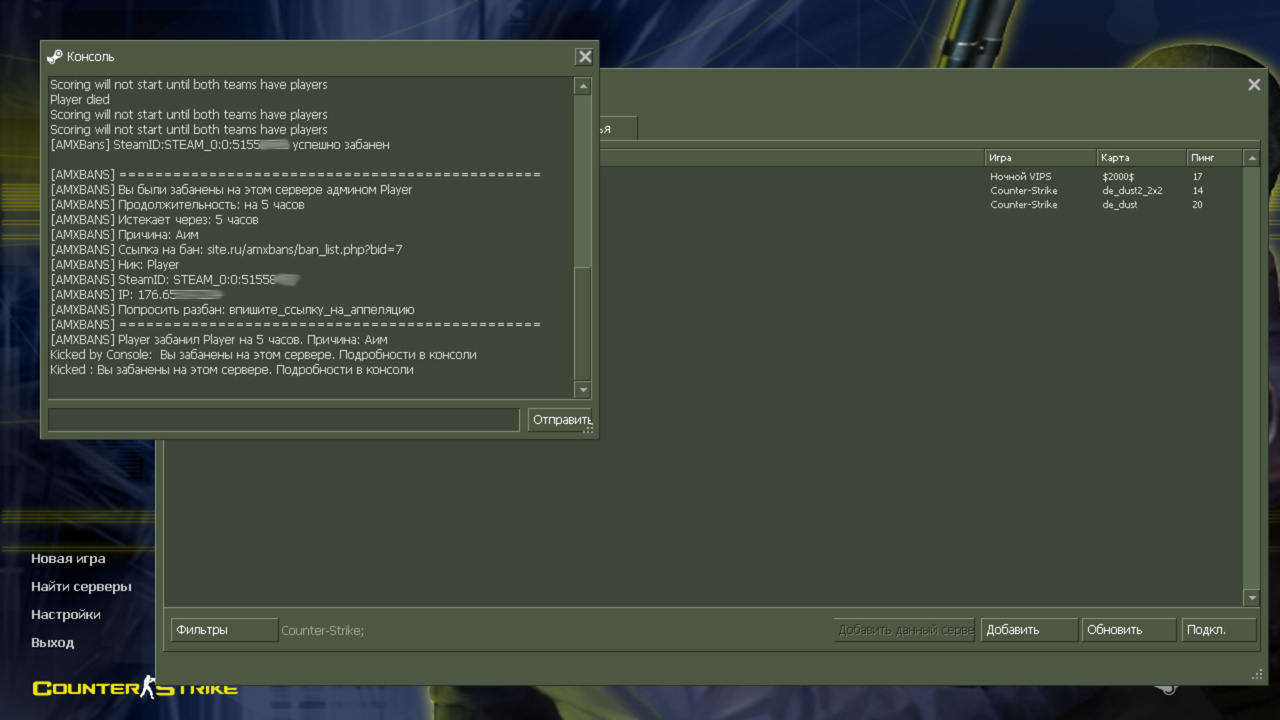
Task: Click the down arrow on the server list scrollbar
Action: point(1251,597)
